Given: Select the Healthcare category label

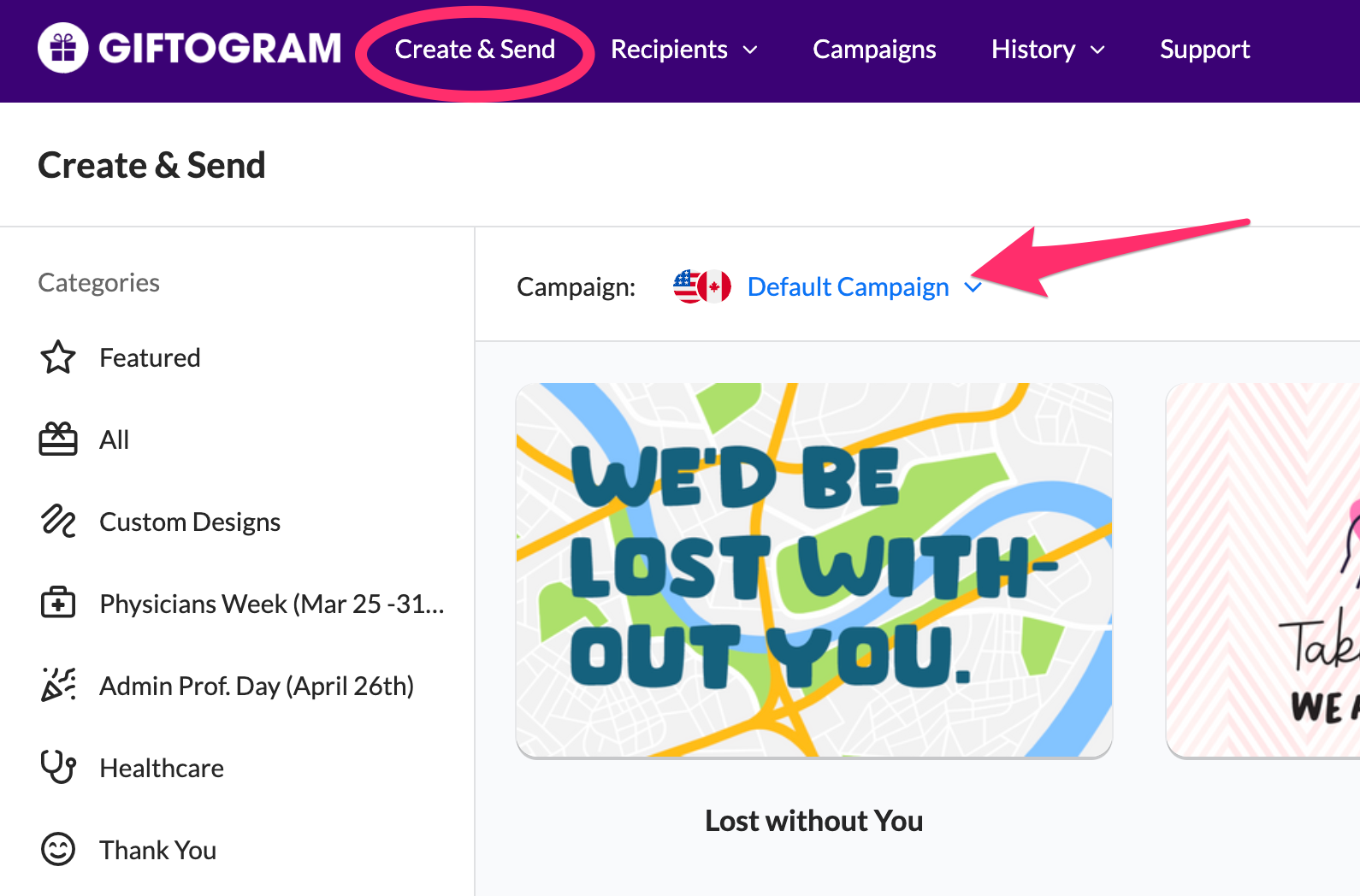Looking at the screenshot, I should [162, 768].
